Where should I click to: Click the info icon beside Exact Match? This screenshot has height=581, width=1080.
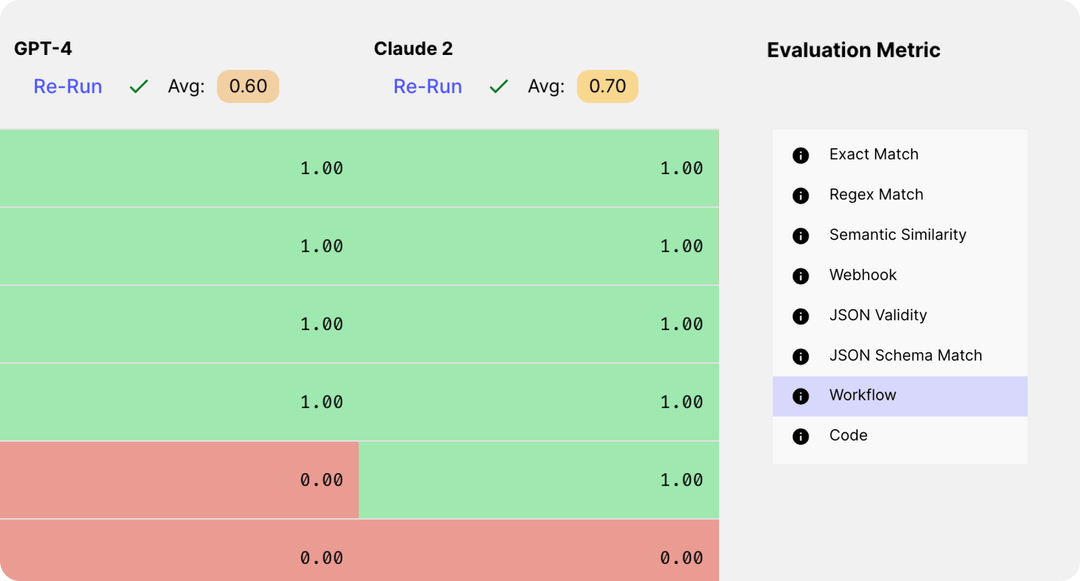800,155
